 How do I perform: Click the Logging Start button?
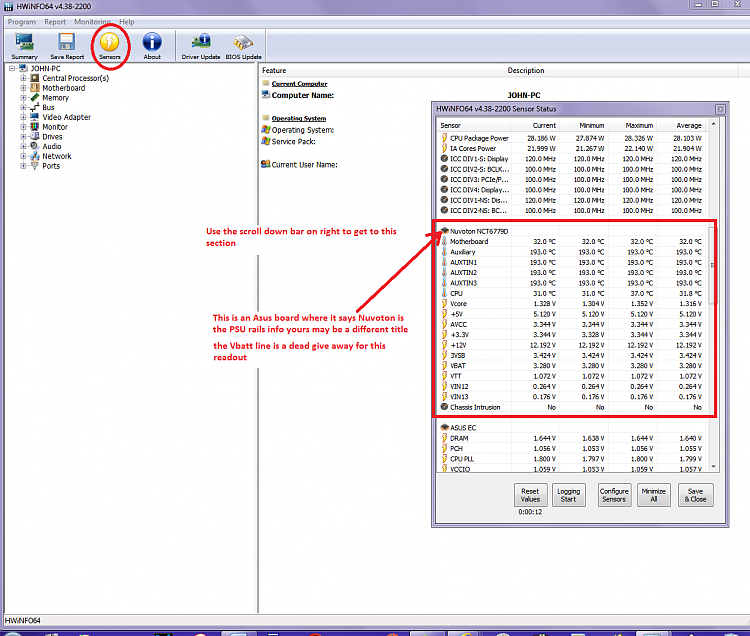tap(568, 495)
